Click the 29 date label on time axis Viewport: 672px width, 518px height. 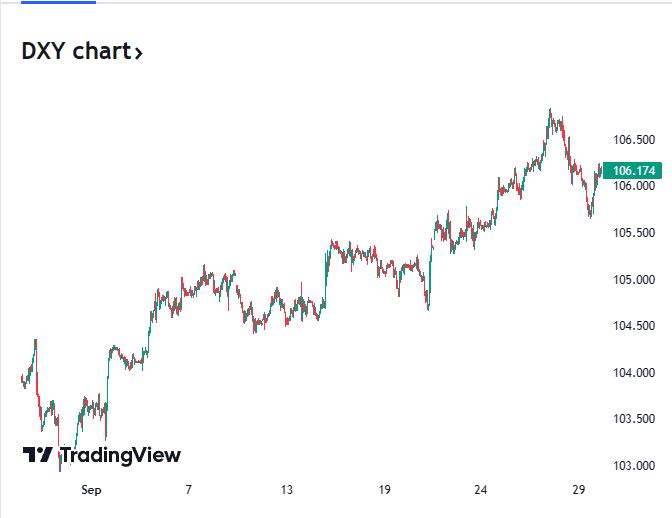point(578,490)
